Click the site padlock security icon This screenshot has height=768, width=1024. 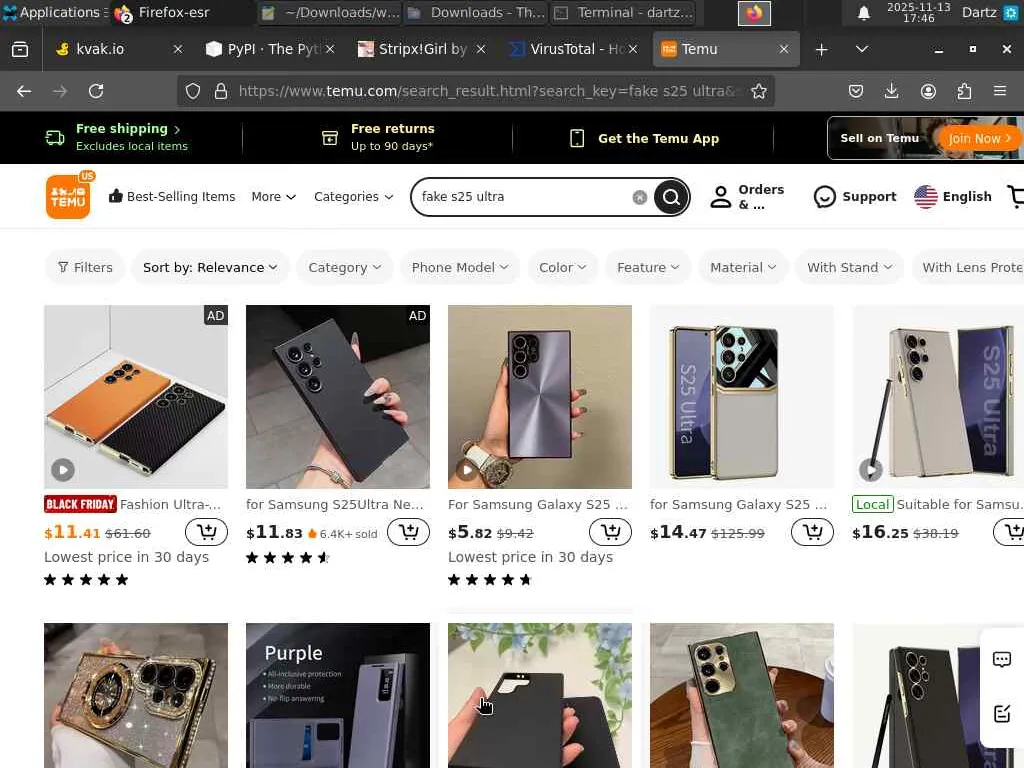221,91
